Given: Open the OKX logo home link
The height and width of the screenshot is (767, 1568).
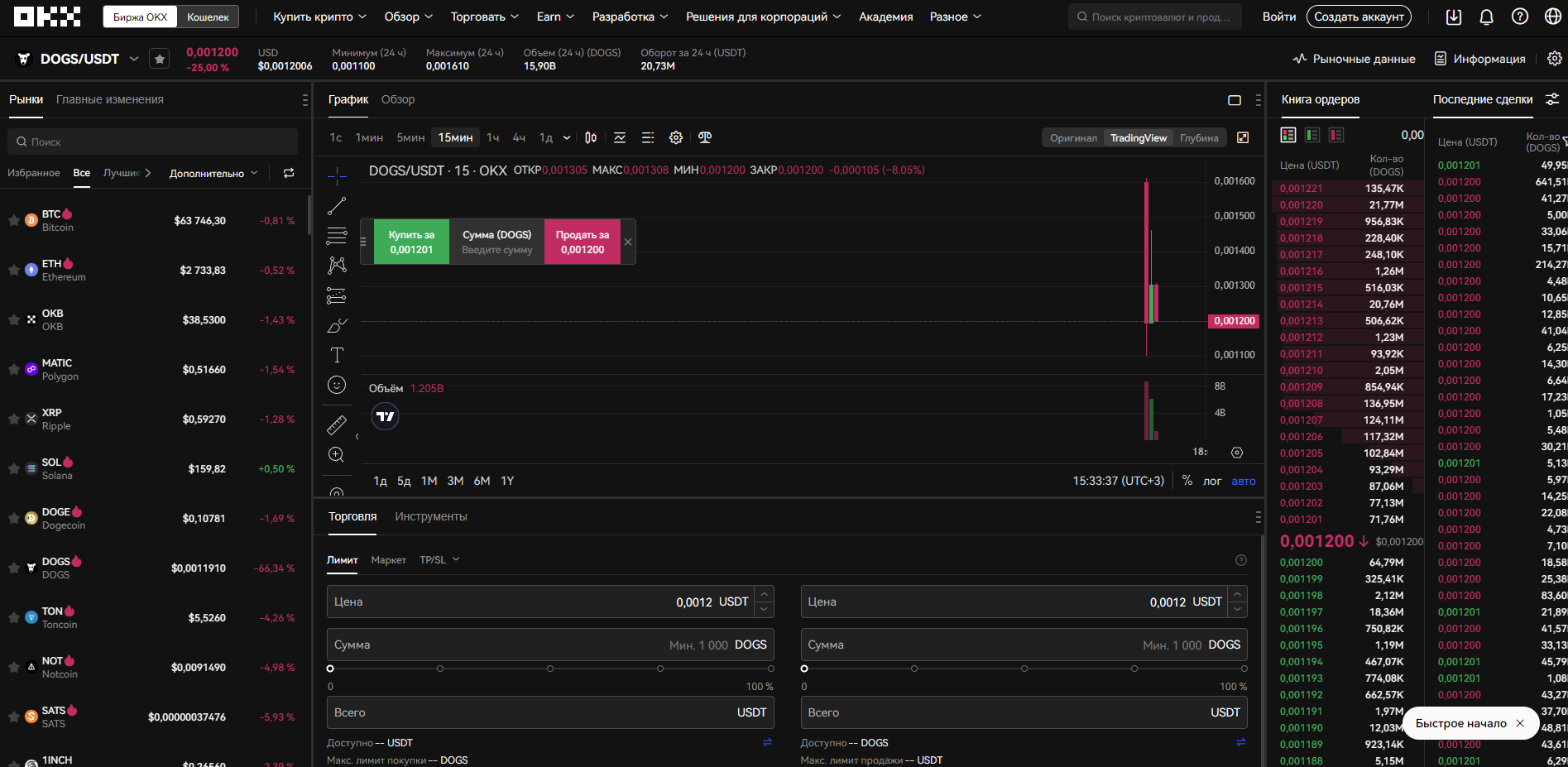Looking at the screenshot, I should [47, 17].
